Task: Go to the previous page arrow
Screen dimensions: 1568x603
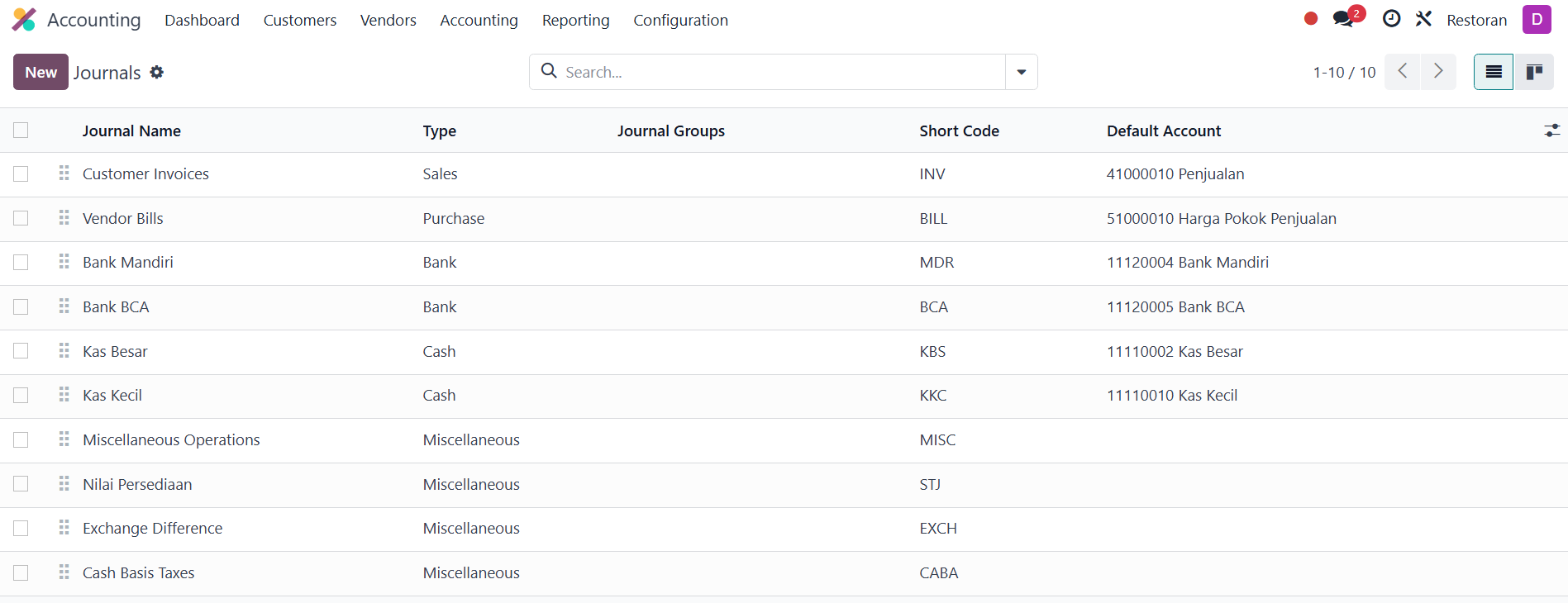Action: 1403,72
